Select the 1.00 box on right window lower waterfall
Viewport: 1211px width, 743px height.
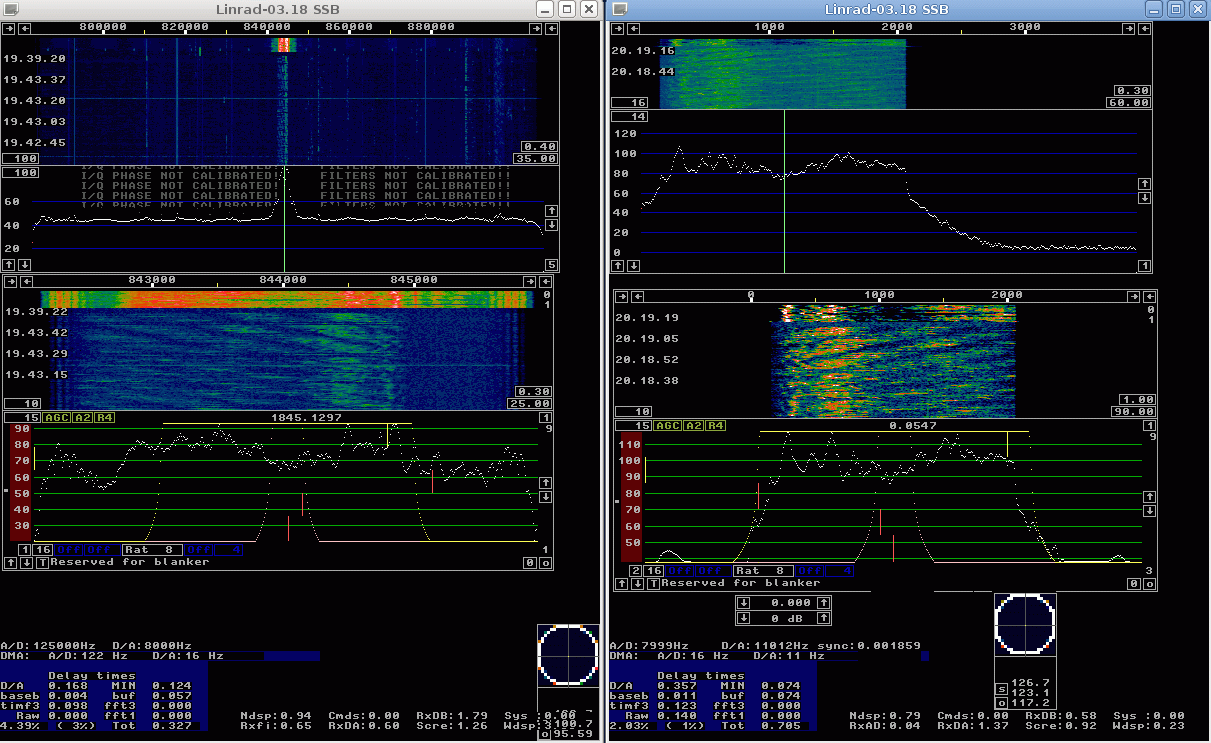(x=1138, y=400)
